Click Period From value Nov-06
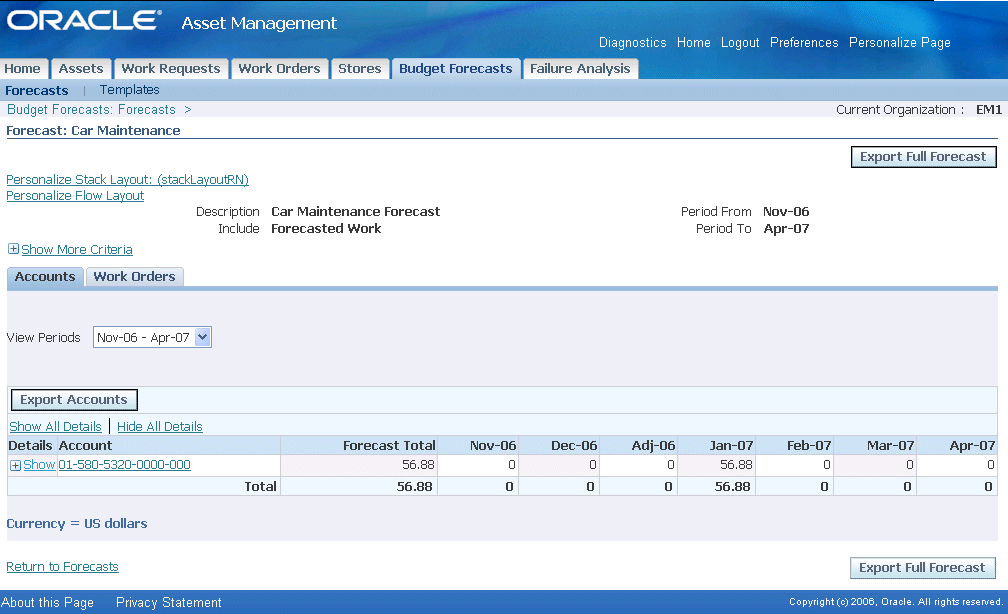1008x614 pixels. click(786, 212)
